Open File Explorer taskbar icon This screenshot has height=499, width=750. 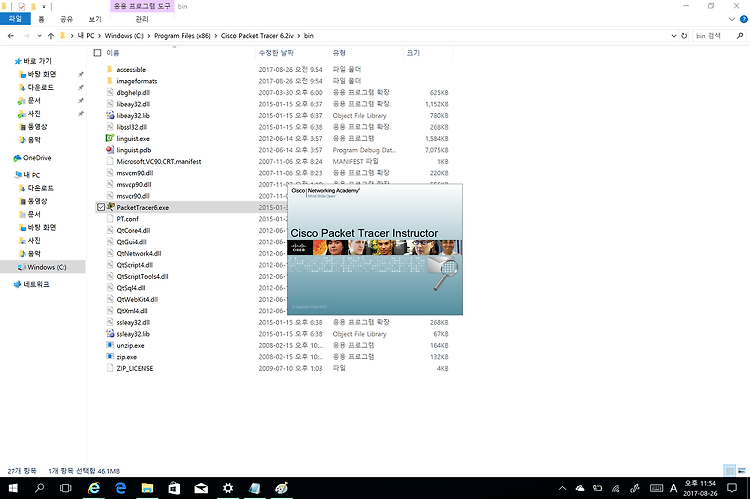pos(147,488)
